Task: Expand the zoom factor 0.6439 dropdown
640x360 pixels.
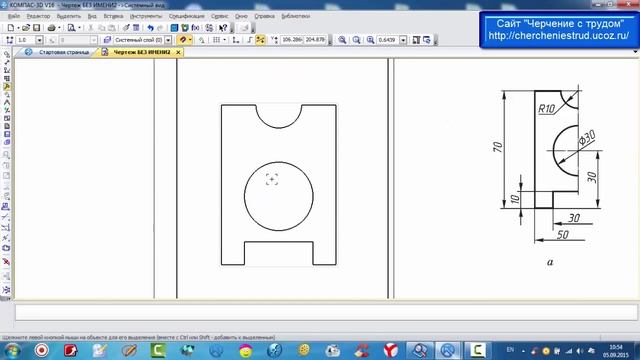Action: pyautogui.click(x=403, y=40)
